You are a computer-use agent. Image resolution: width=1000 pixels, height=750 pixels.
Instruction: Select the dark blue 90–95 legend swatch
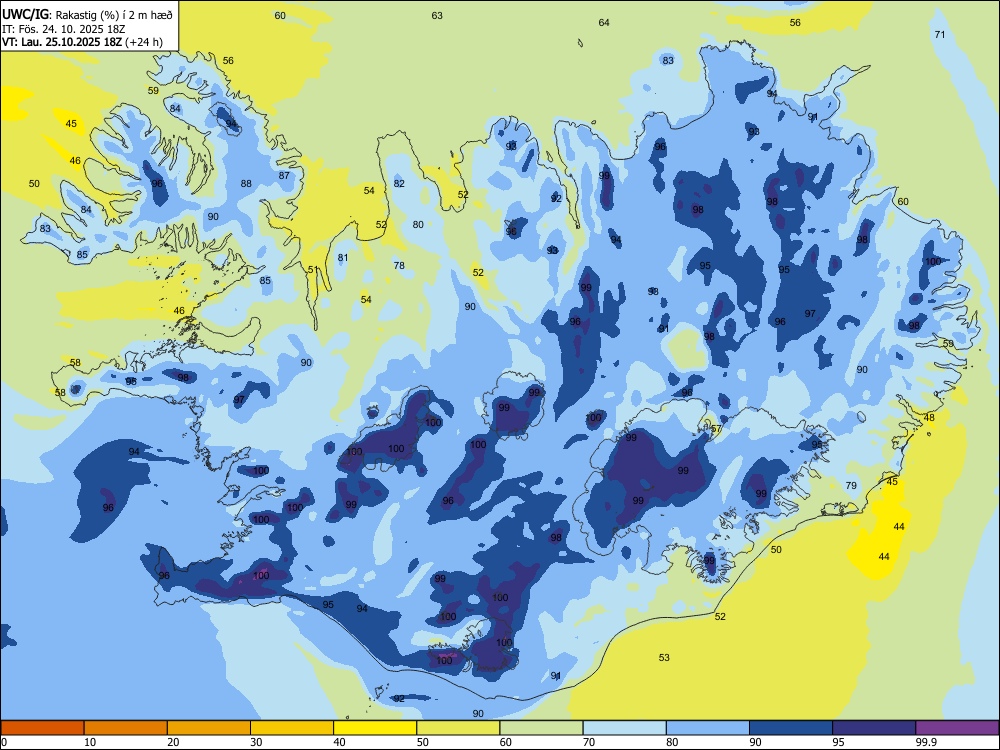pyautogui.click(x=791, y=728)
